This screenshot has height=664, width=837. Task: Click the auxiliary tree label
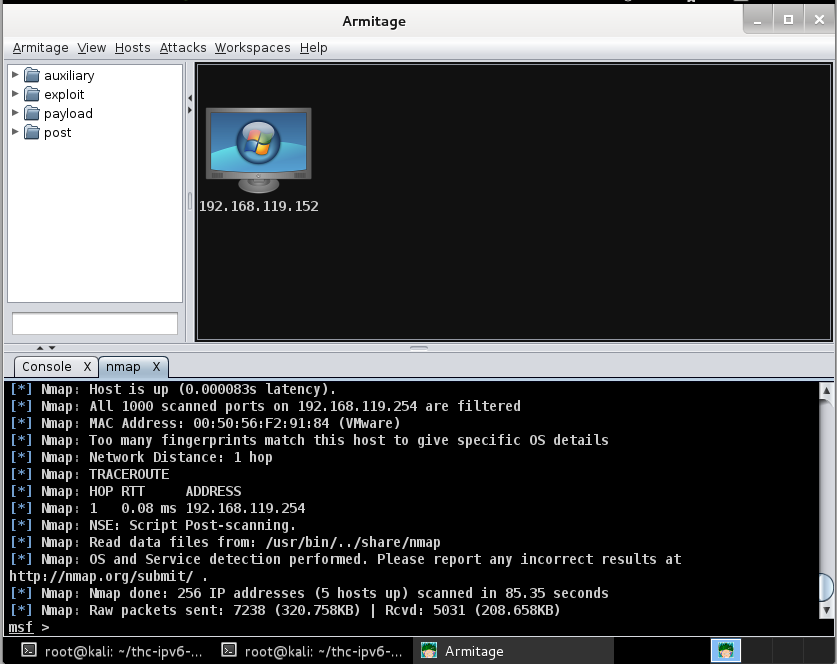69,76
